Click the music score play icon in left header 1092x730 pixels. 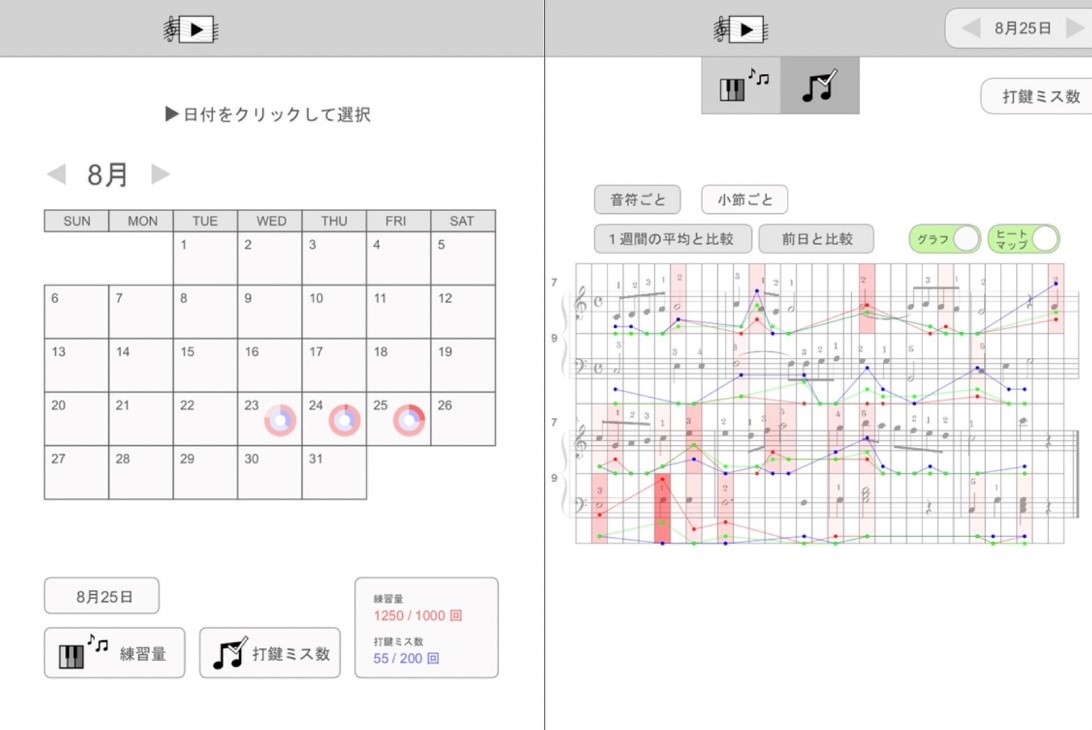[190, 30]
